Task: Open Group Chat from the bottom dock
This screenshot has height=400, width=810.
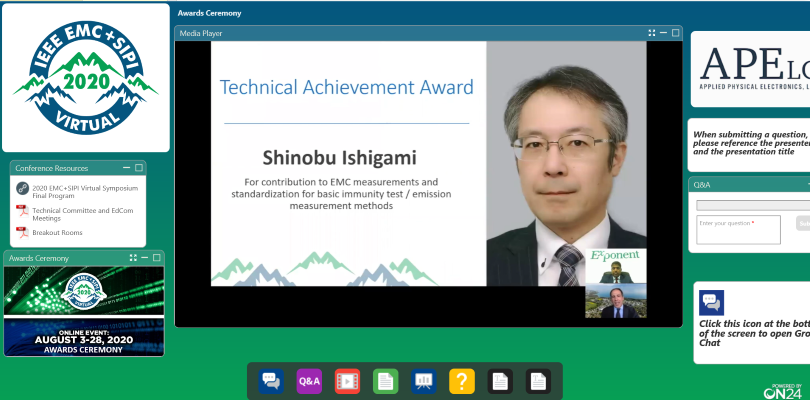Action: 271,381
